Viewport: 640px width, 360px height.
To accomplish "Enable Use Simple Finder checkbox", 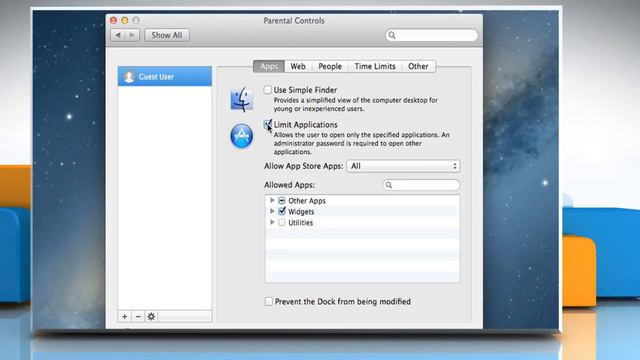I will [x=268, y=90].
